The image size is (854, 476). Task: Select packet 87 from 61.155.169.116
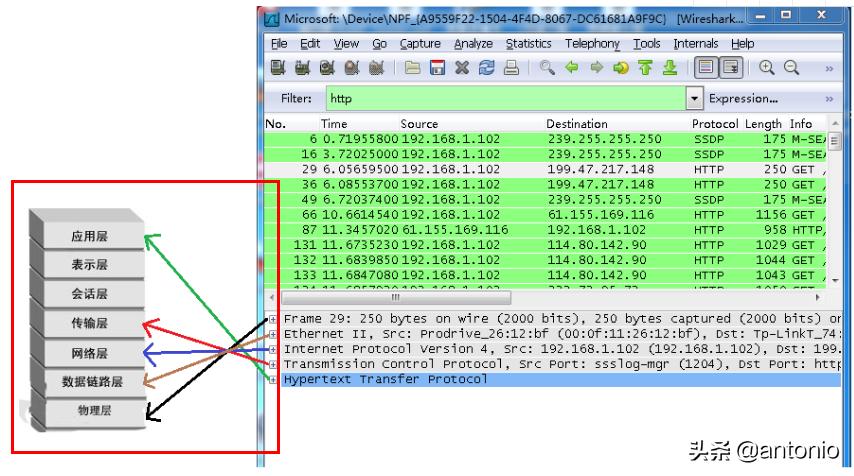point(546,230)
